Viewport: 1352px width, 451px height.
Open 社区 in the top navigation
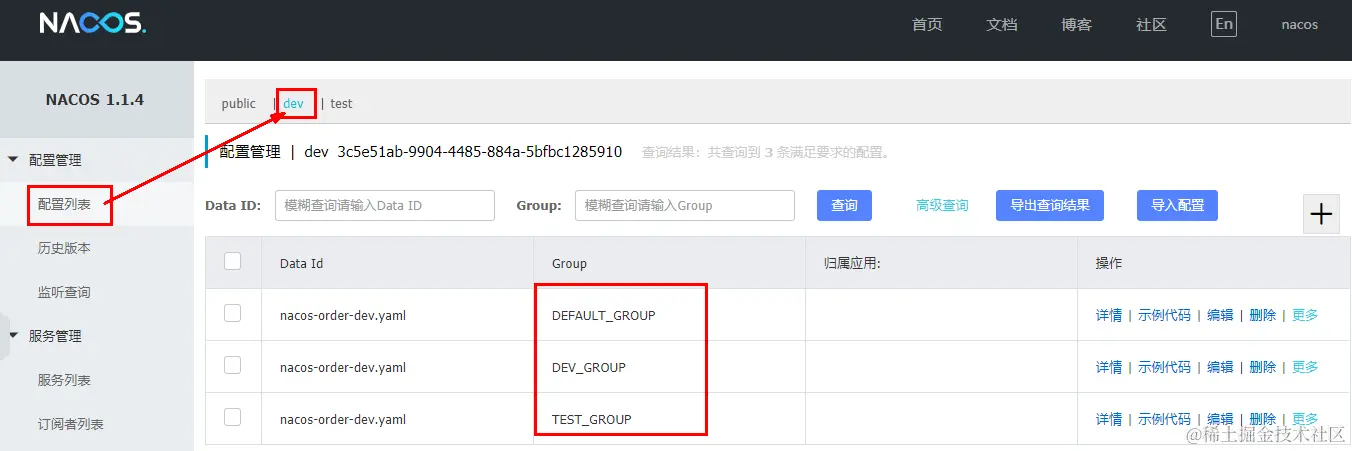pyautogui.click(x=1152, y=25)
